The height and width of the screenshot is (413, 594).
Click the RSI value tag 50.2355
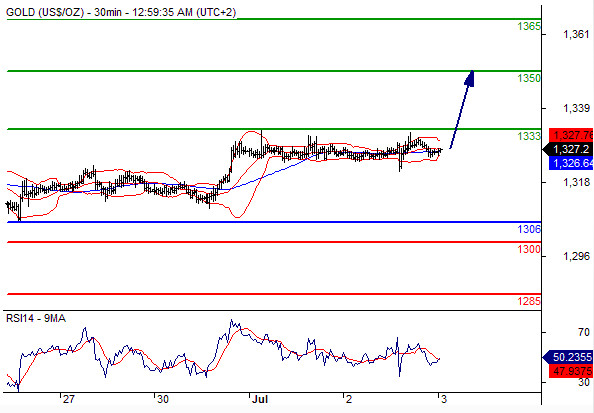tap(568, 357)
